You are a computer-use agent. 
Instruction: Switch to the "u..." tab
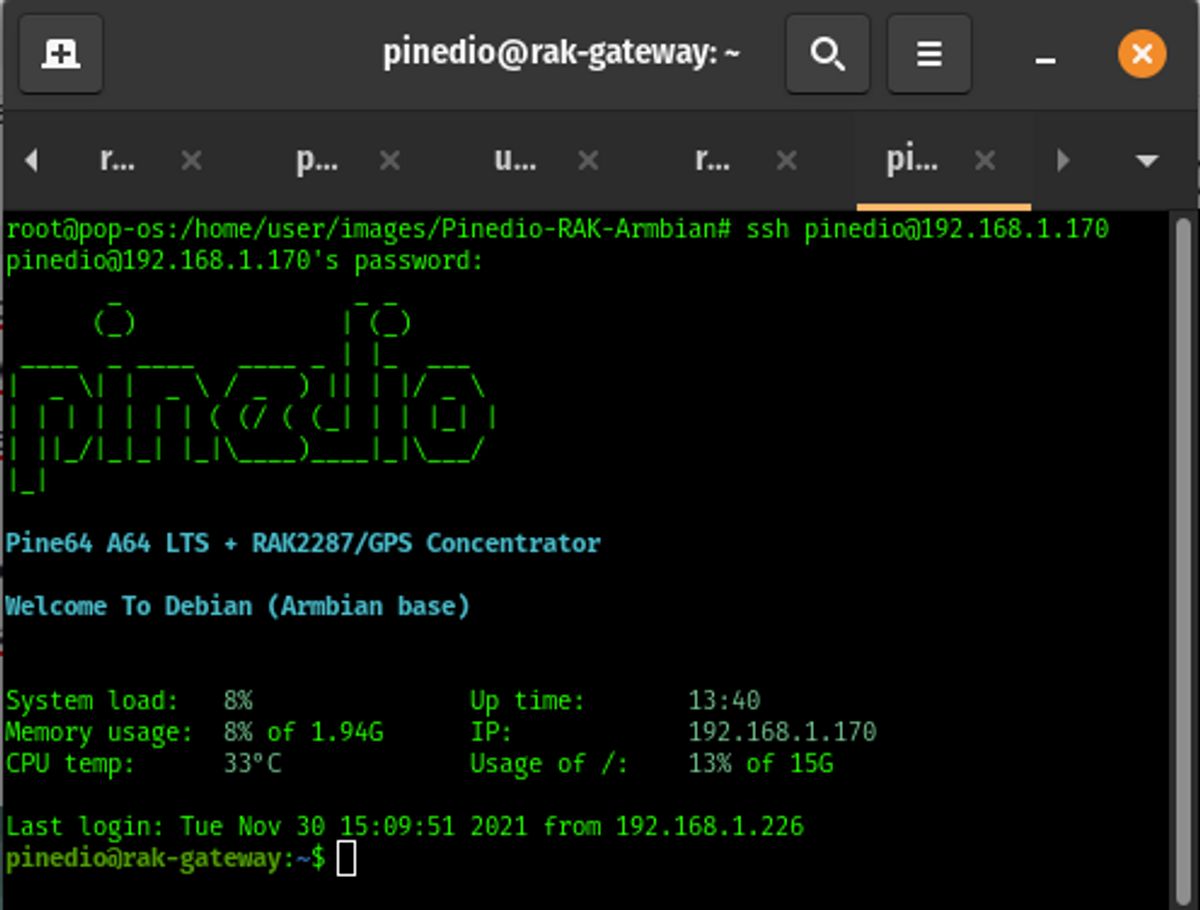click(515, 160)
